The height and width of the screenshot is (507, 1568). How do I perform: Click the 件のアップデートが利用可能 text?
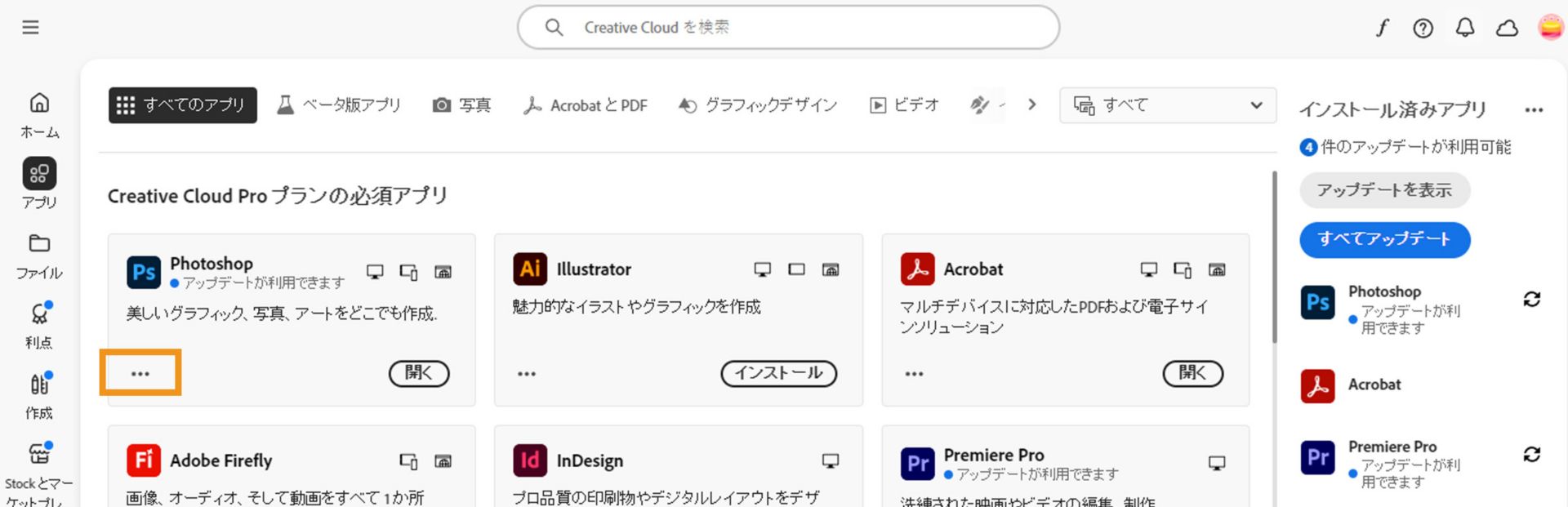coord(1416,147)
